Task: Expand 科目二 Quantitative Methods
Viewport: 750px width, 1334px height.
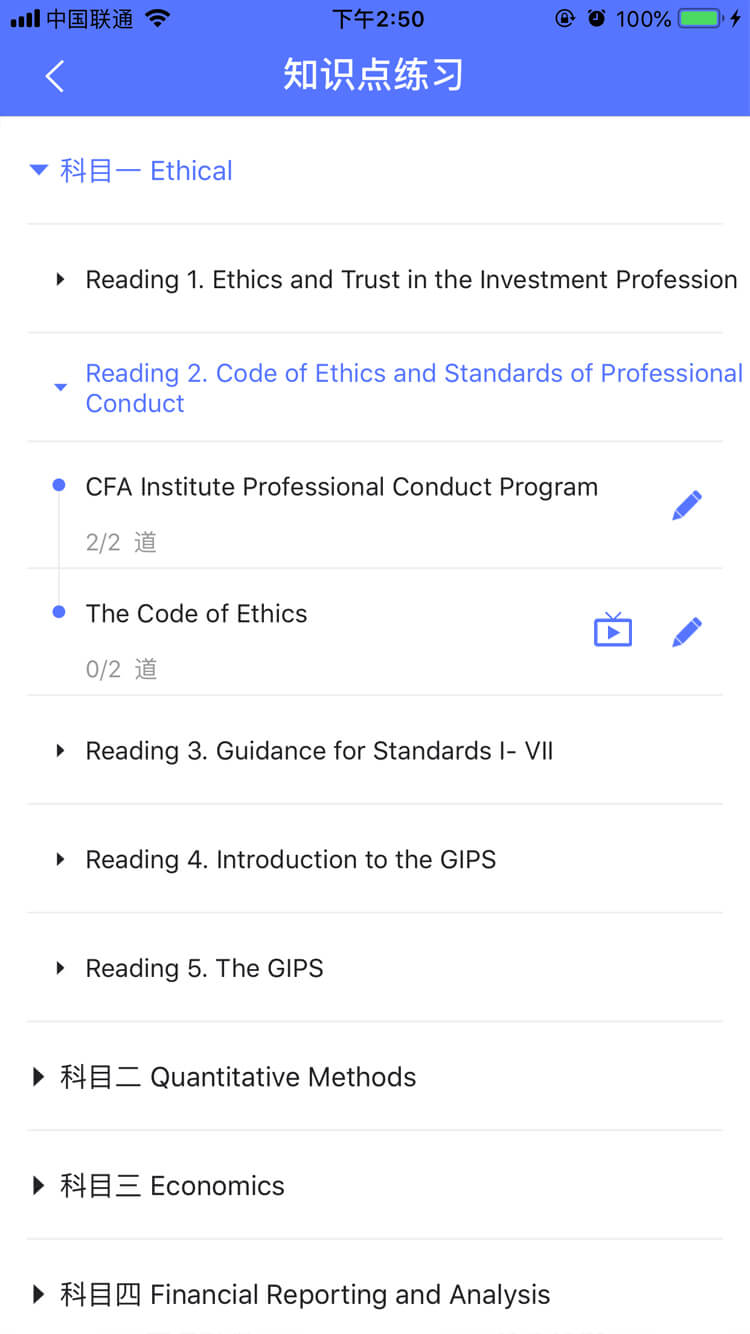Action: click(375, 1077)
